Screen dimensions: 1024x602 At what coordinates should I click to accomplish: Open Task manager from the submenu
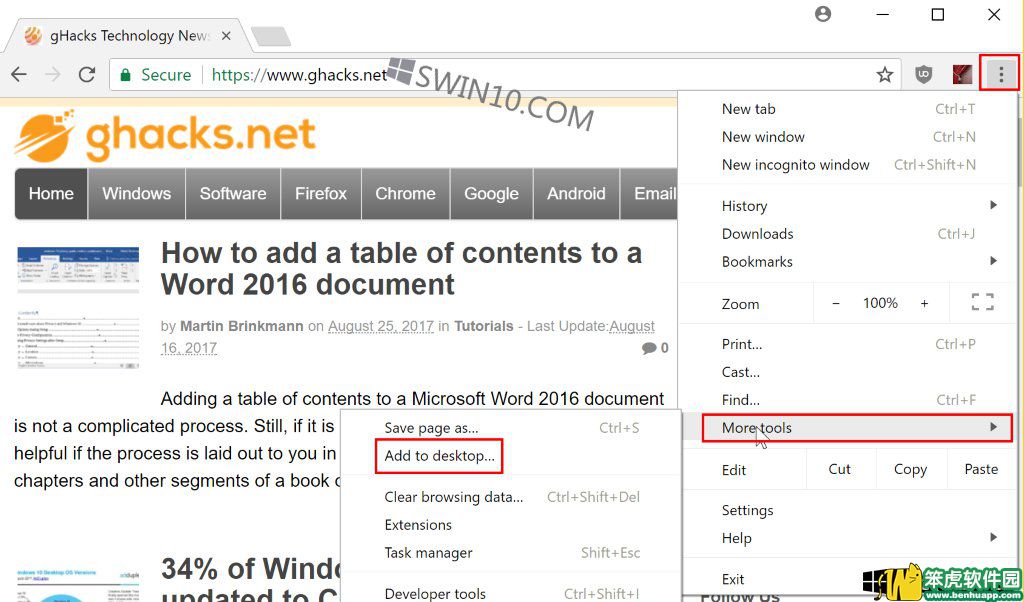click(x=511, y=553)
